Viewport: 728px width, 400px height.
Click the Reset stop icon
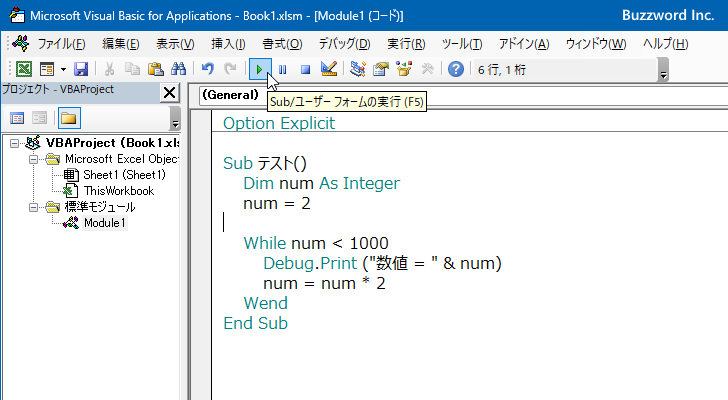[x=306, y=70]
